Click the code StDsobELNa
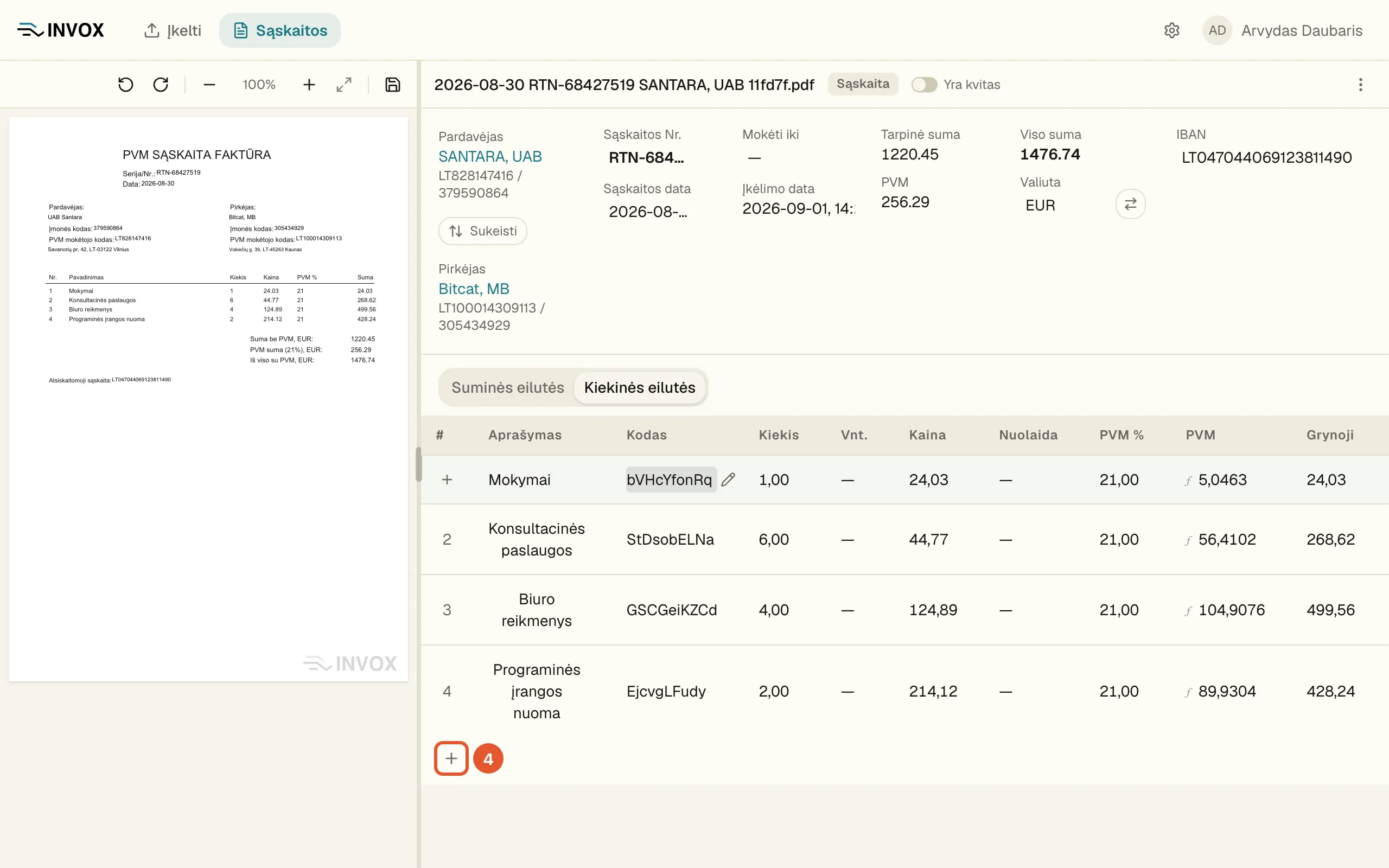The width and height of the screenshot is (1389, 868). pyautogui.click(x=671, y=540)
